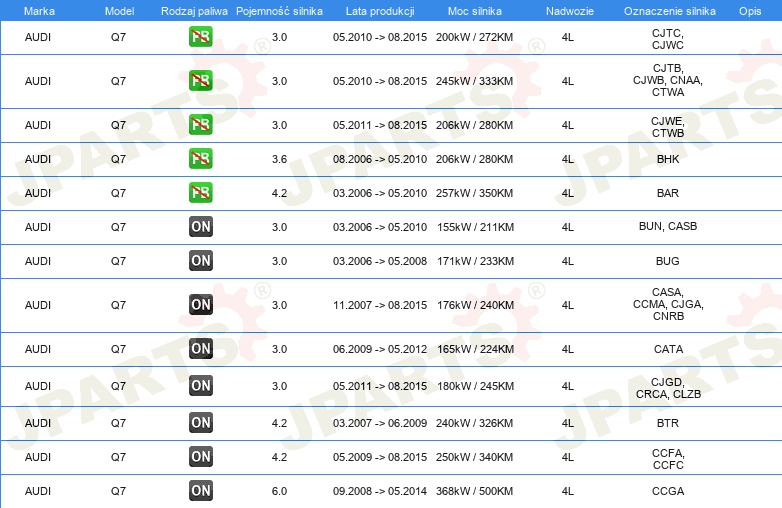Click the PB icon for the 4.2 BAR engine

coord(201,193)
